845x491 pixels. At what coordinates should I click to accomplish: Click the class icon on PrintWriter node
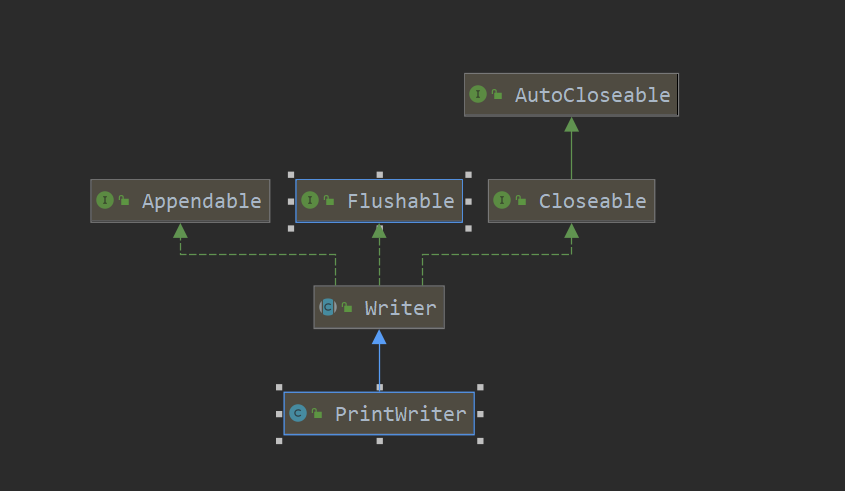(298, 414)
